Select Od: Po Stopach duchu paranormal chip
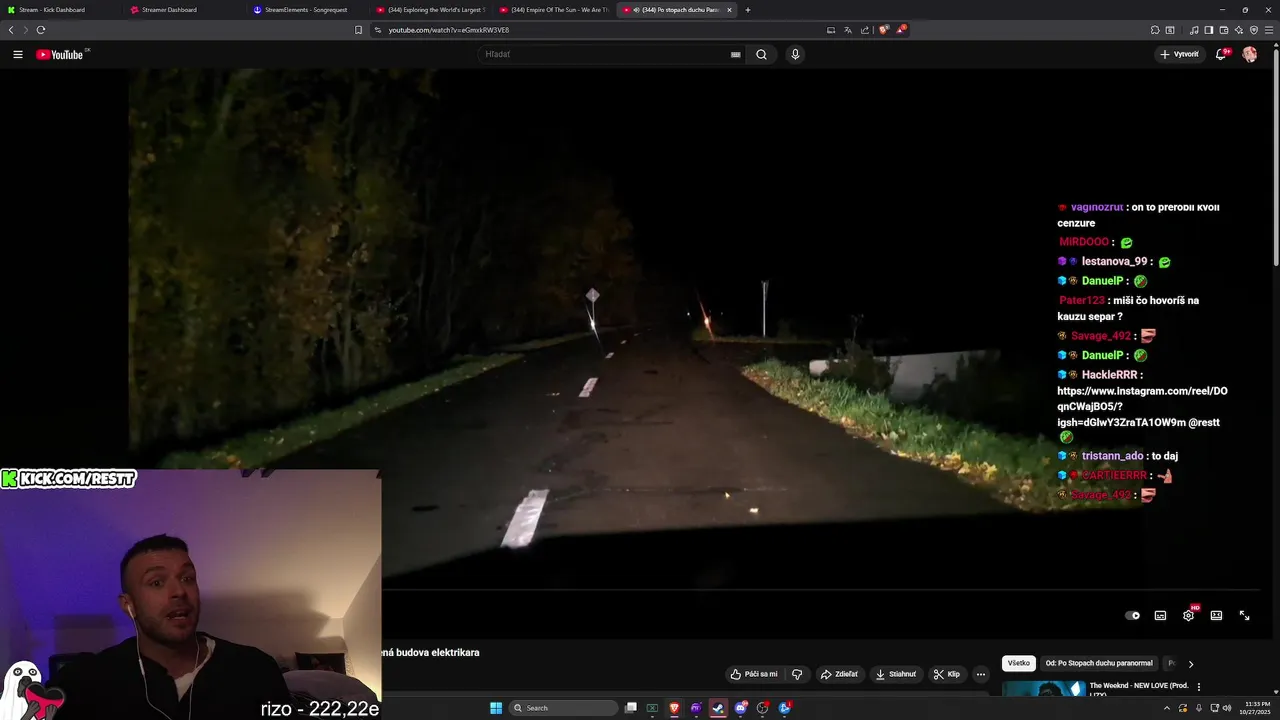 click(1098, 663)
